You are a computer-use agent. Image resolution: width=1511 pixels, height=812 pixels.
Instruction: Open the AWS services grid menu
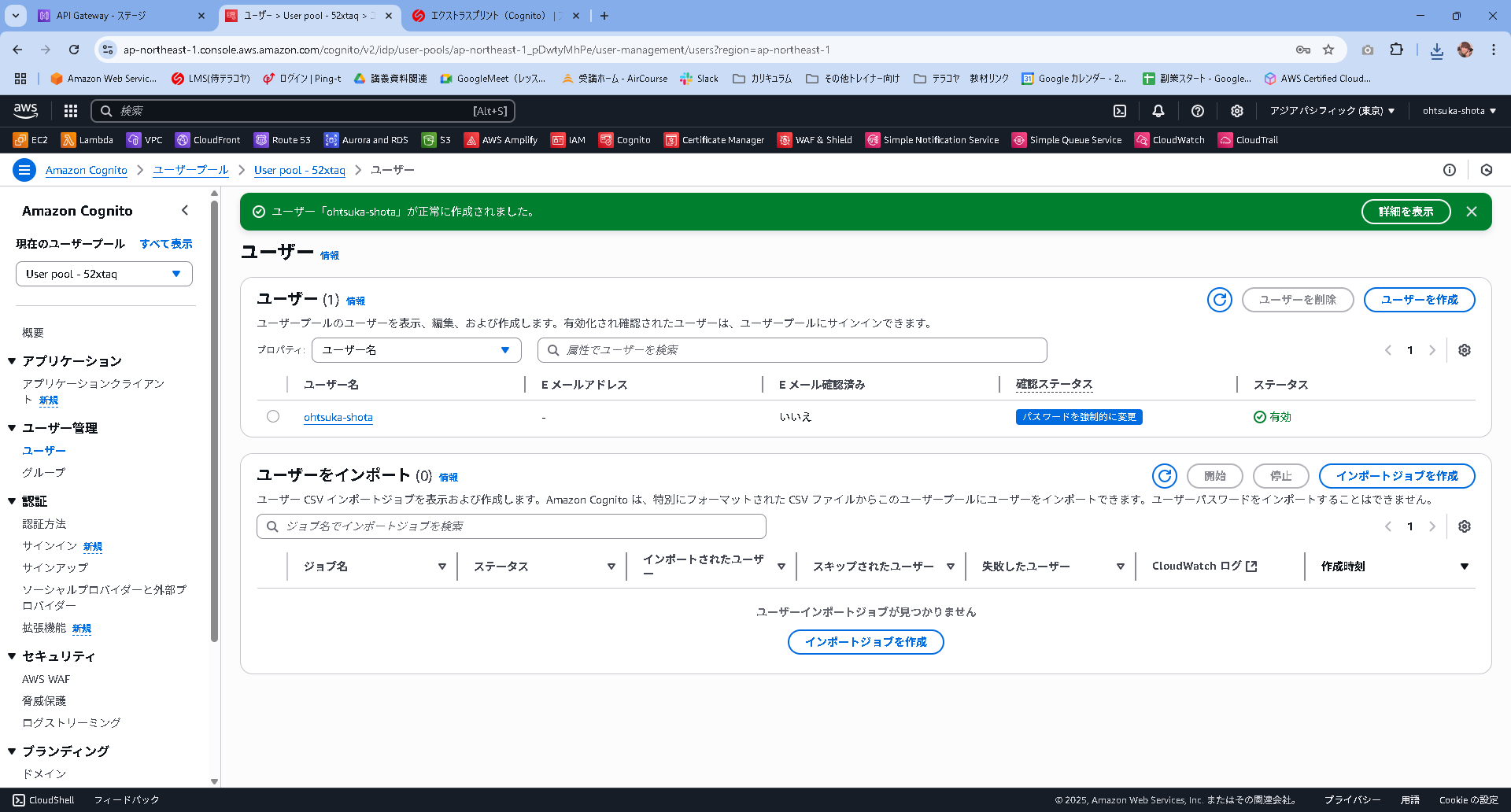click(x=70, y=111)
